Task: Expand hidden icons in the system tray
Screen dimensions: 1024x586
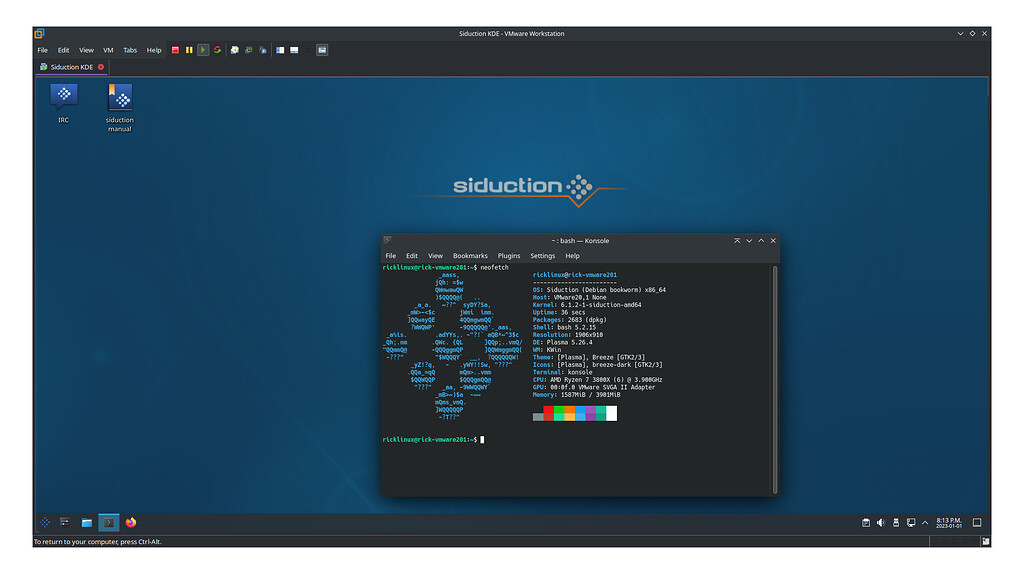Action: point(925,522)
